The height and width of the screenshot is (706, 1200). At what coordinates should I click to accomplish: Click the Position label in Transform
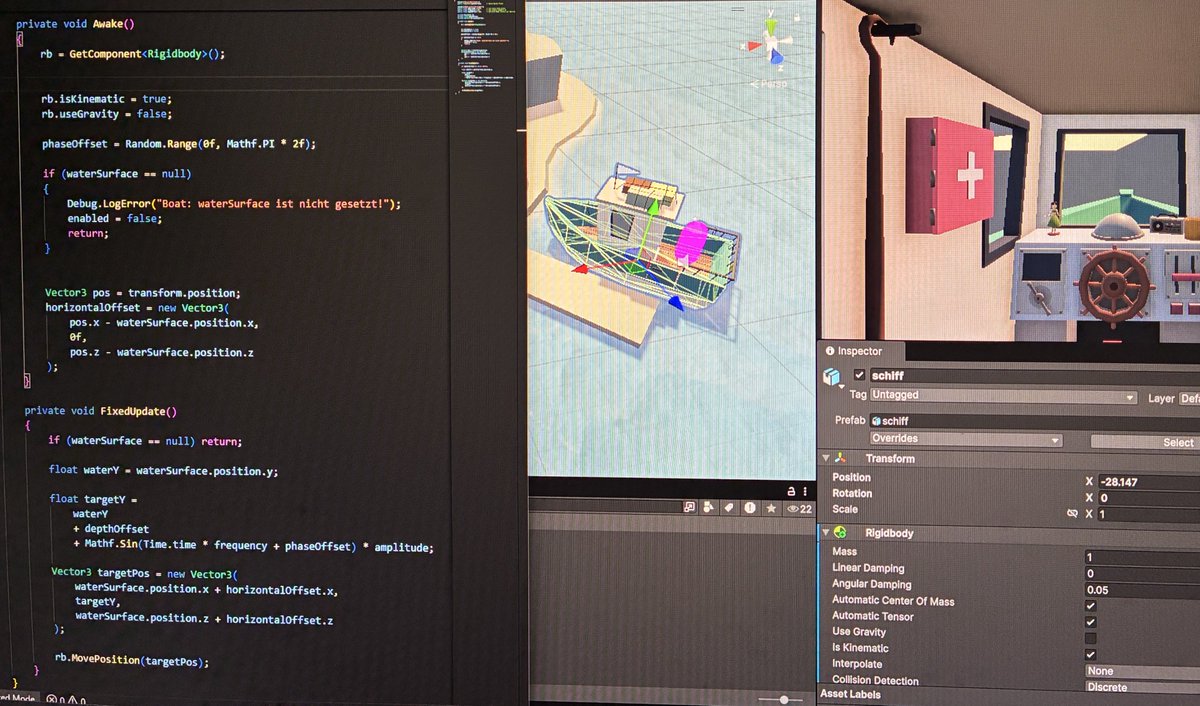(x=851, y=478)
